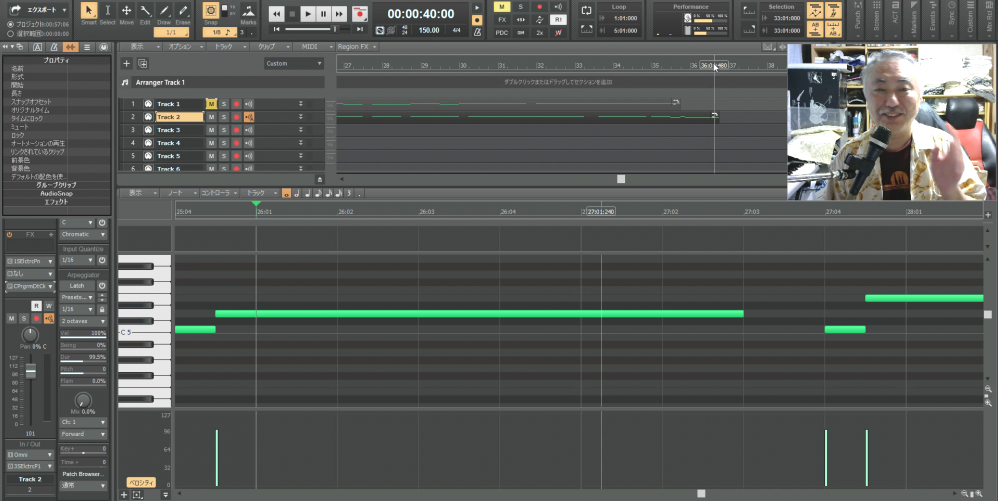Rewind using the transport rewind button
Screen dimensions: 998x501
tap(276, 14)
